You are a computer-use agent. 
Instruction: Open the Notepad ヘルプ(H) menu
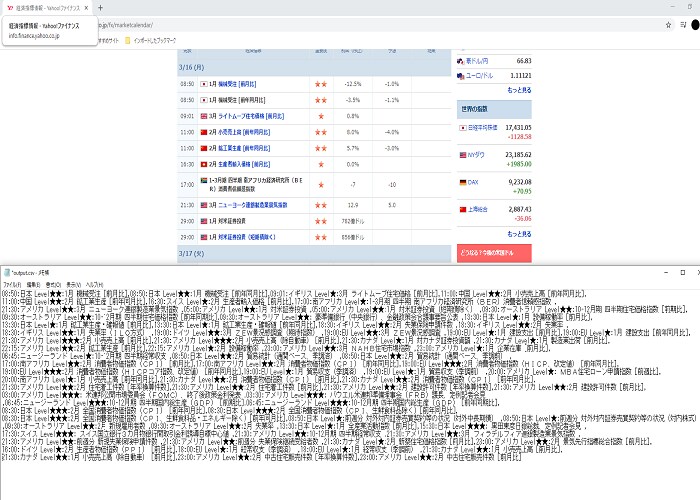(x=95, y=284)
